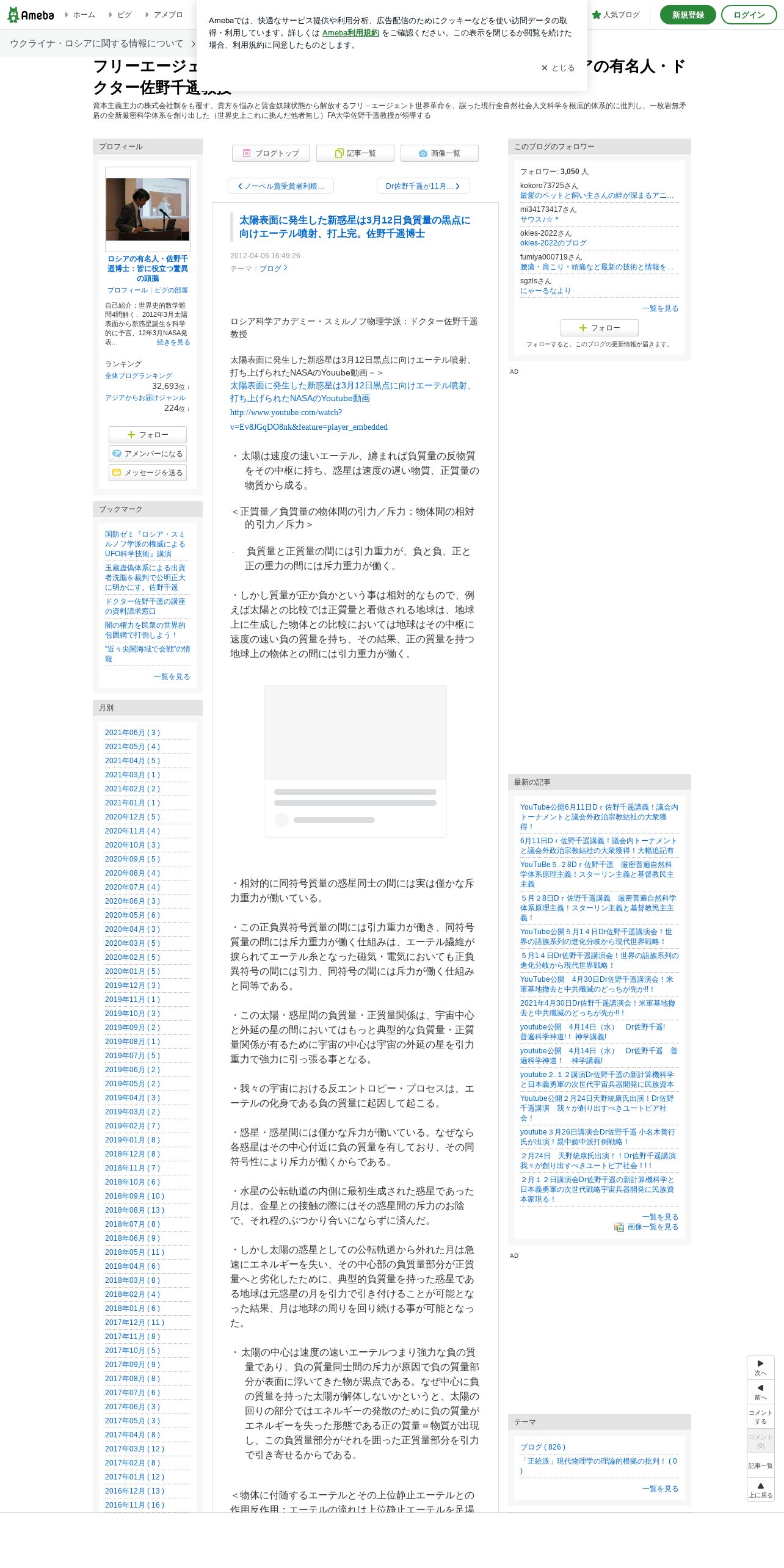784x1568 pixels.
Task: Open recent post YouTuBe５.２8Dｒ佐野千遥
Action: (597, 874)
